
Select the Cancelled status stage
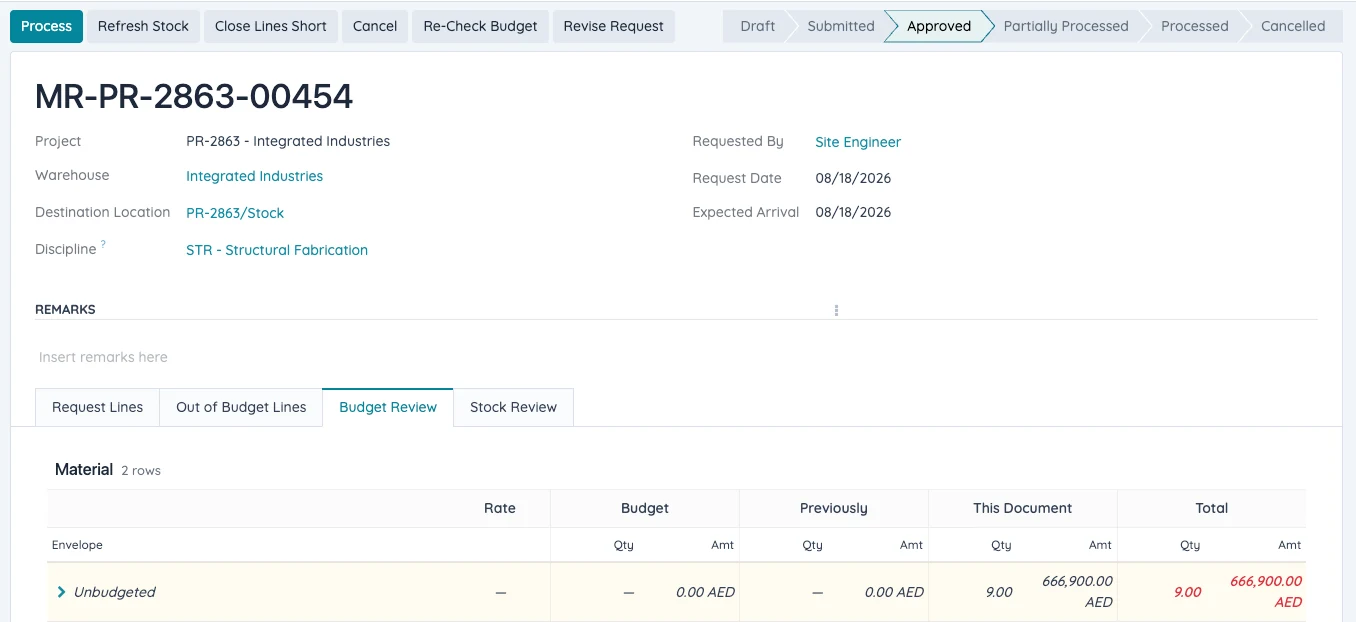tap(1292, 26)
